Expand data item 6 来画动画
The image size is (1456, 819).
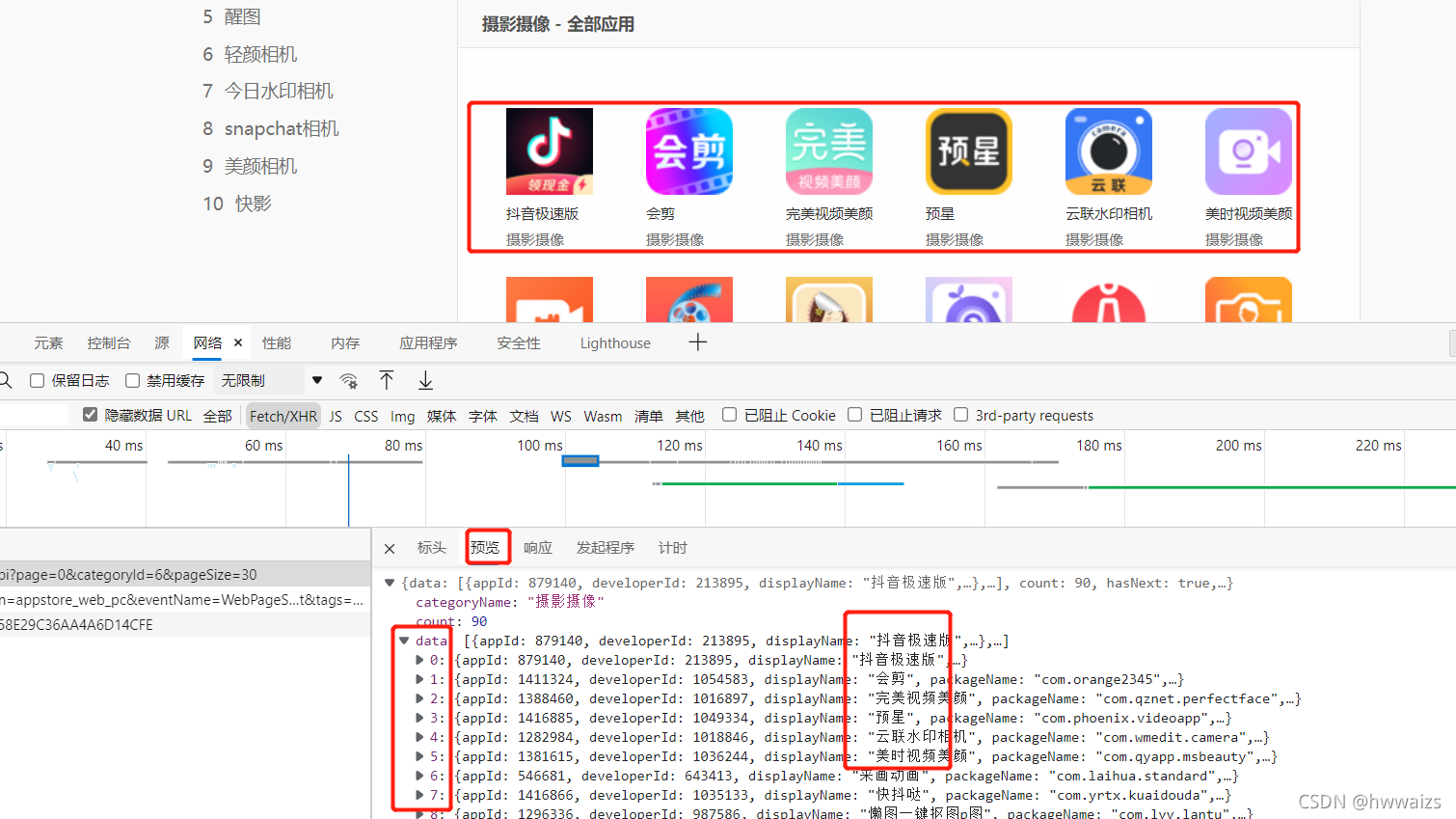(x=419, y=776)
